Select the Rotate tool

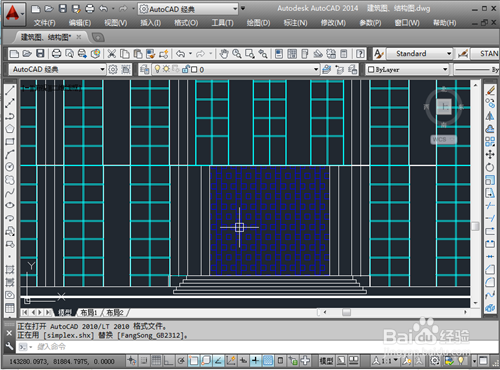490,167
